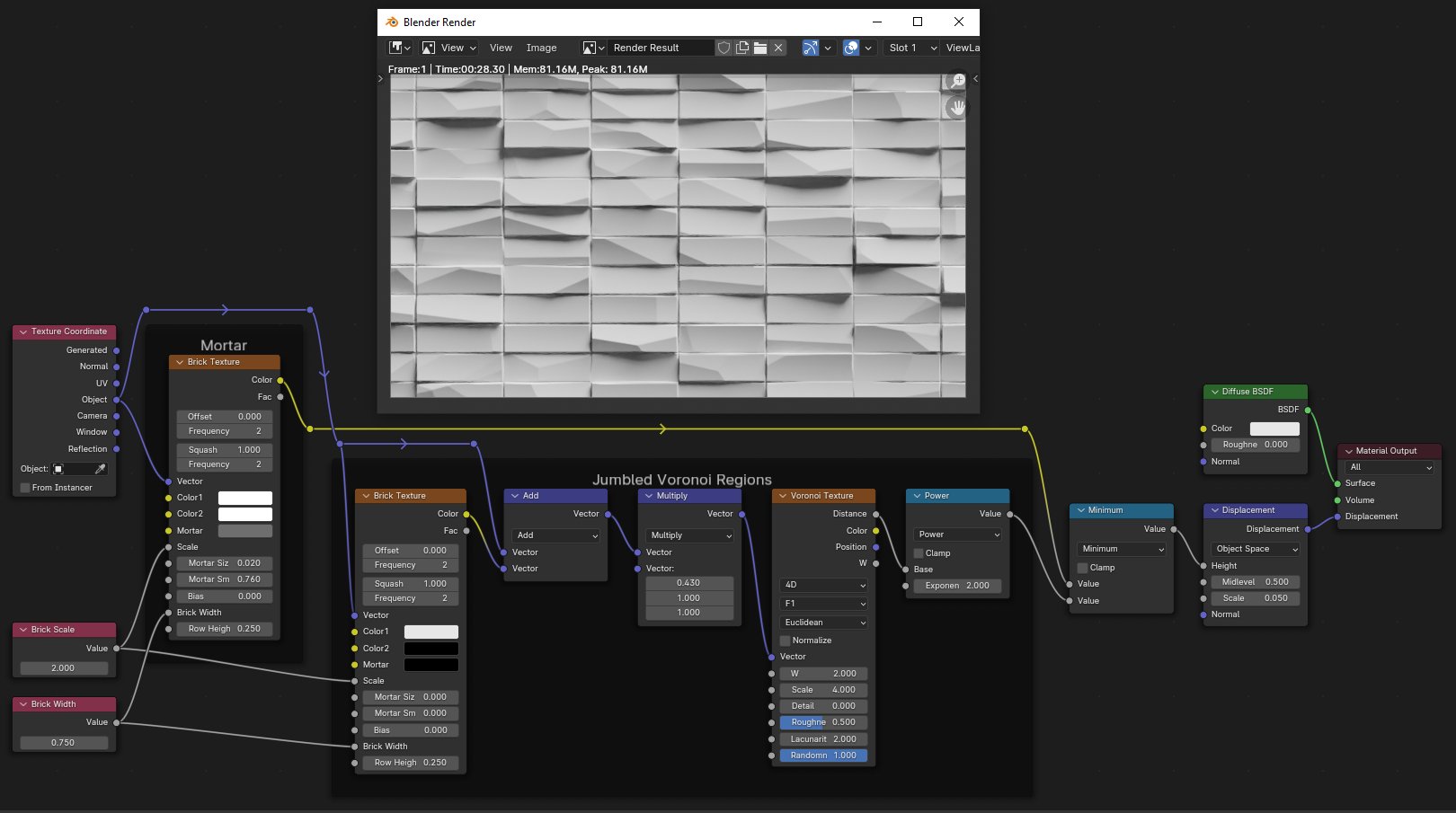The image size is (1456, 813).
Task: Open the View mode dropdown with image icon
Action: (x=449, y=48)
